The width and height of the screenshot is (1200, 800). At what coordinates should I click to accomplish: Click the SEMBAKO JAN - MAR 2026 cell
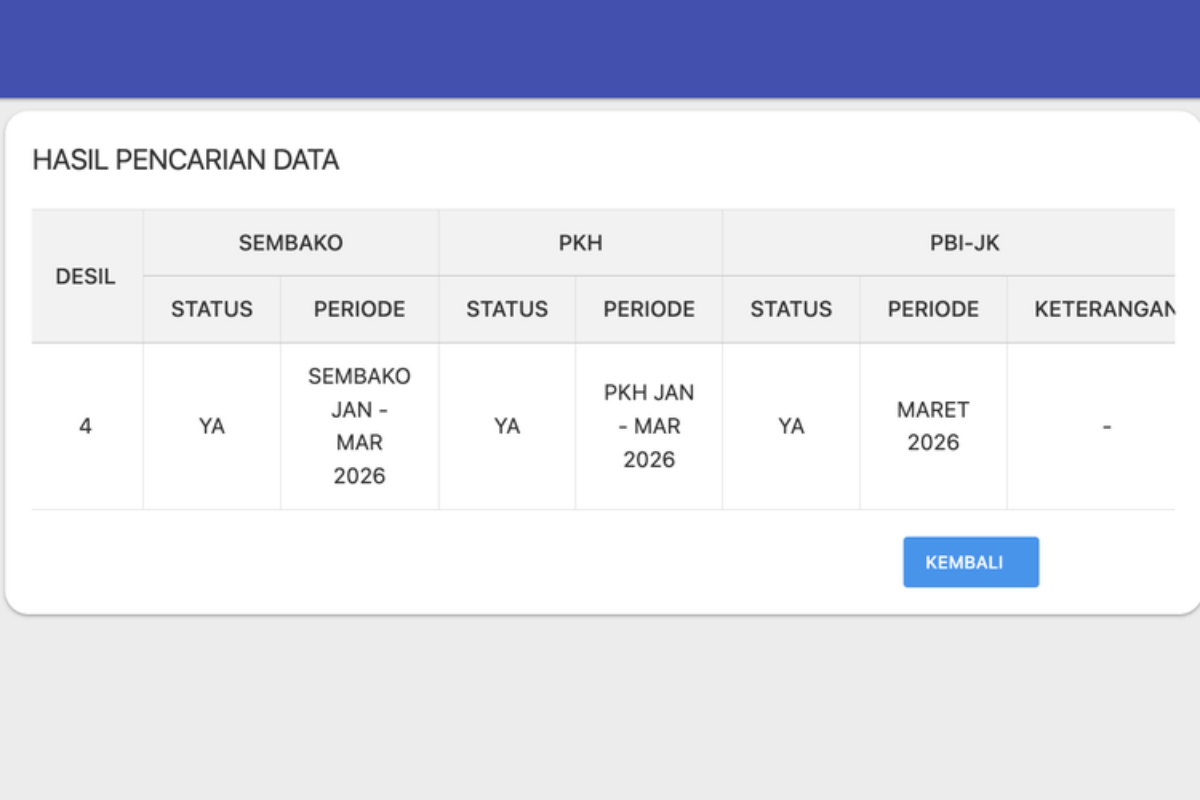click(x=358, y=426)
